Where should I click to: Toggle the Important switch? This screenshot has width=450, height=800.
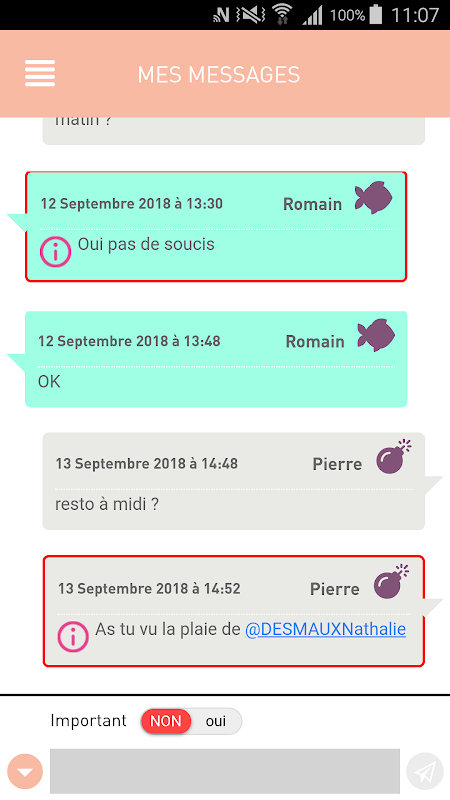coord(191,721)
